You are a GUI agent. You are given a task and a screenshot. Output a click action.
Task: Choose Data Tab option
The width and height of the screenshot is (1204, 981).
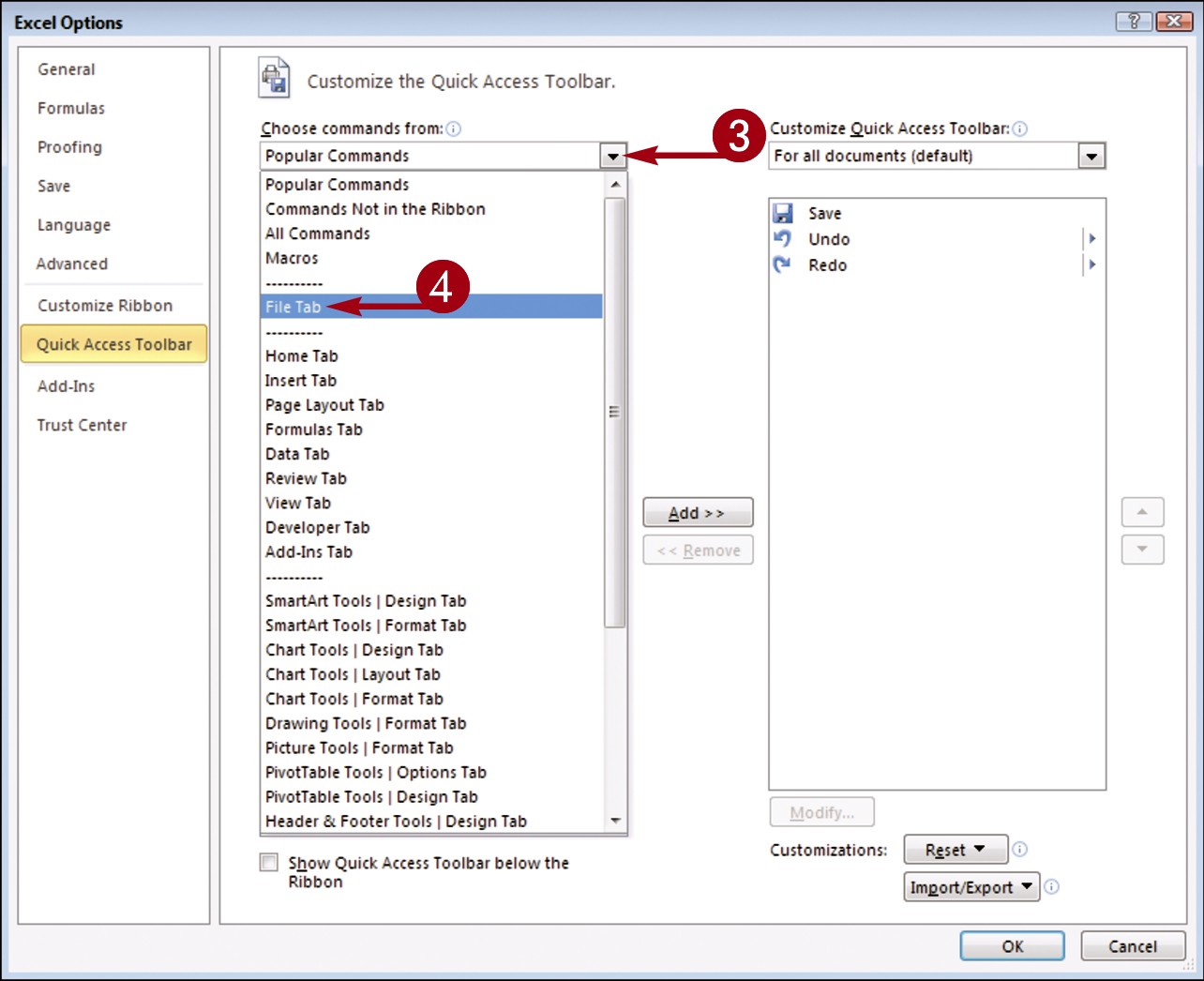(431, 454)
